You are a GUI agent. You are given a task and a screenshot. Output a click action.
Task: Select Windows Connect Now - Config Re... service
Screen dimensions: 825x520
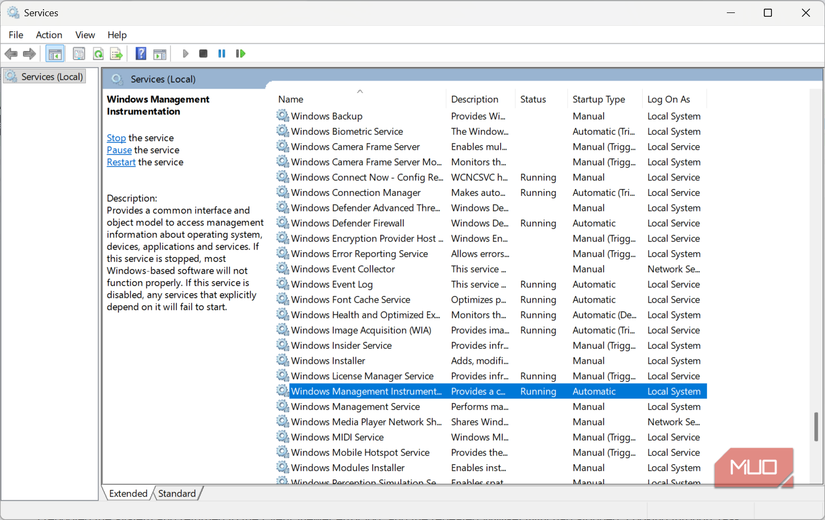(x=491, y=177)
